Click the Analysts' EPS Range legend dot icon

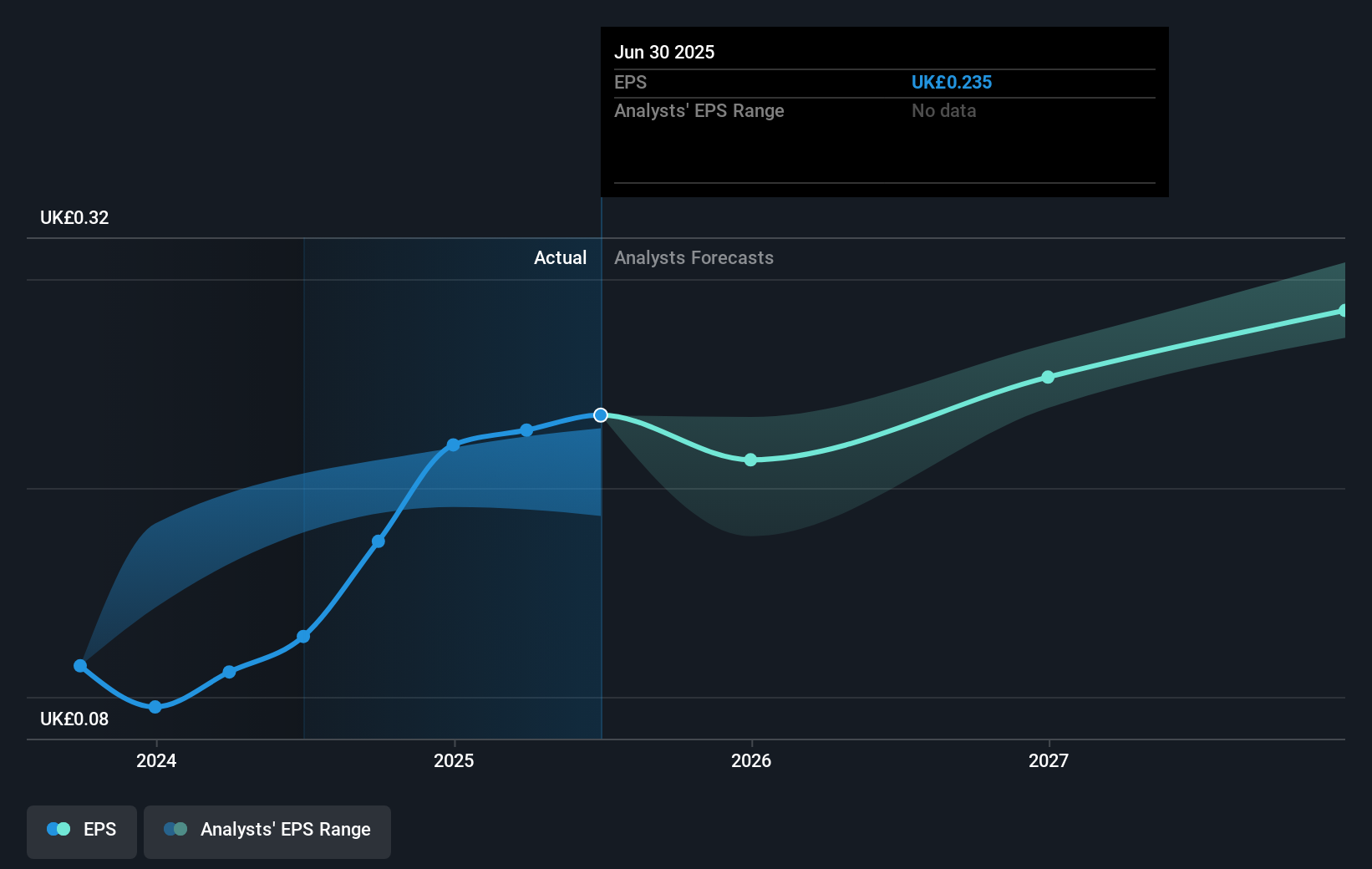pos(175,828)
